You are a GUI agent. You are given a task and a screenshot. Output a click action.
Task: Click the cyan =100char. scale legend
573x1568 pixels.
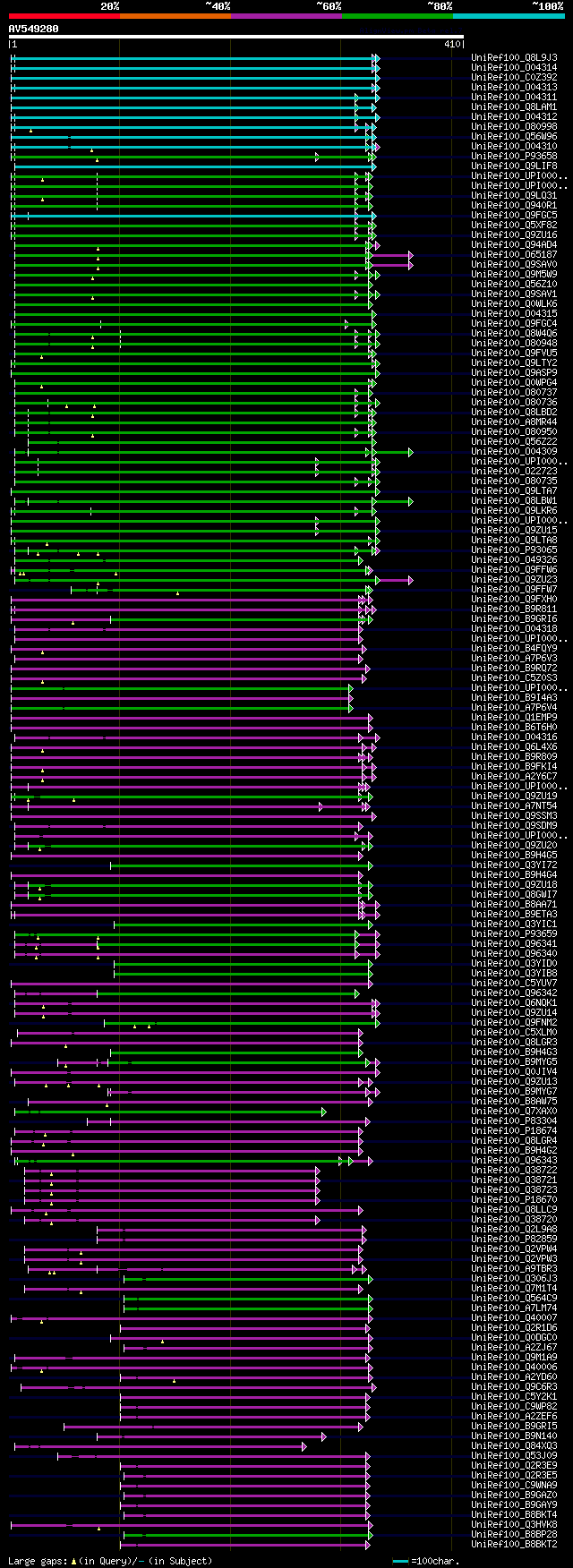426,1561
